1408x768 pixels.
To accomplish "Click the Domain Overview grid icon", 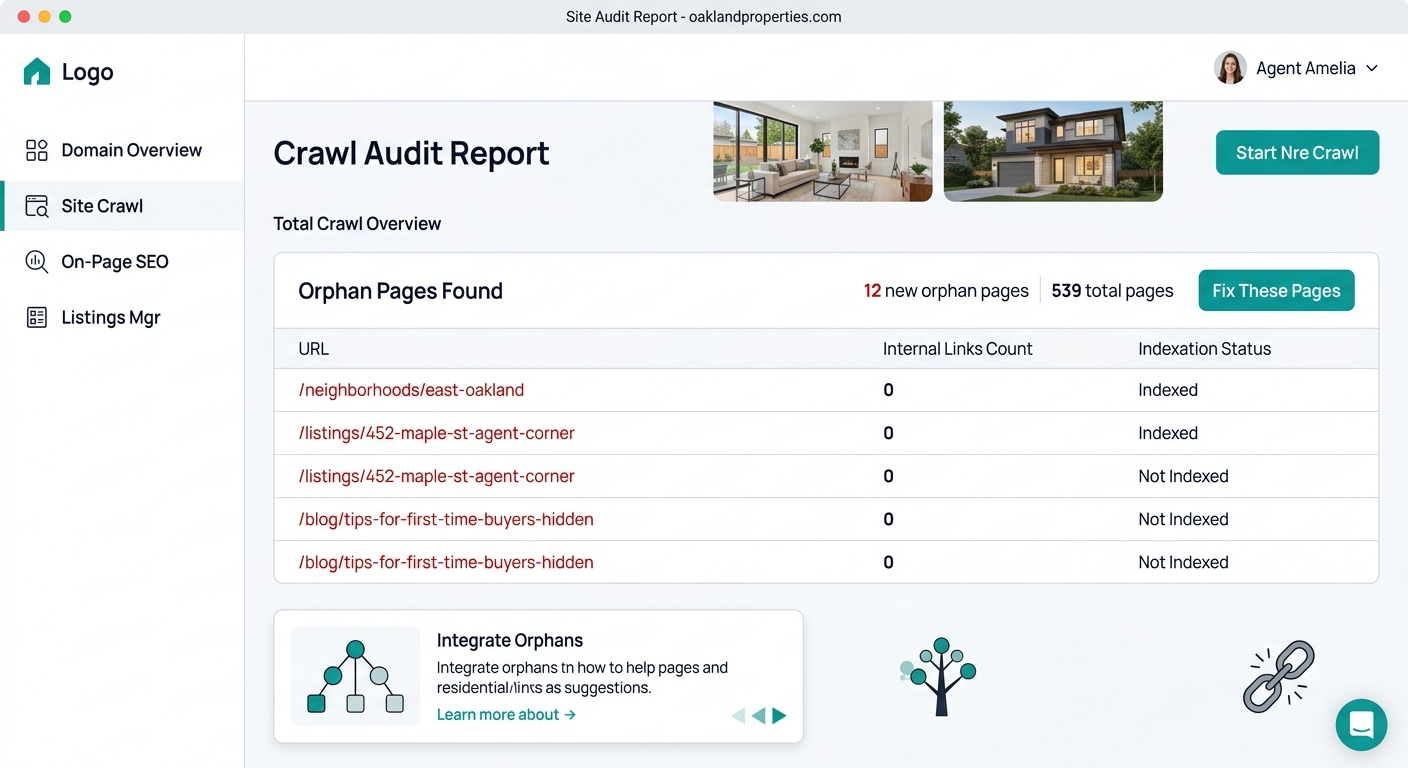I will point(37,150).
